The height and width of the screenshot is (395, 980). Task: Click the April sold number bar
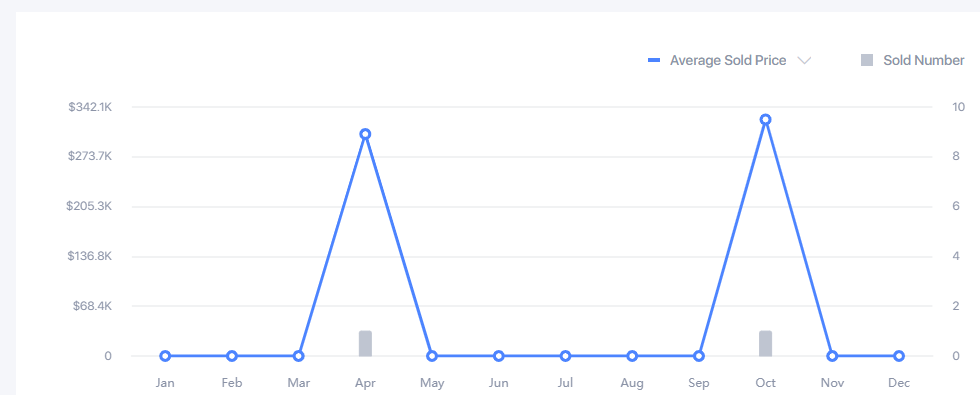pos(366,343)
